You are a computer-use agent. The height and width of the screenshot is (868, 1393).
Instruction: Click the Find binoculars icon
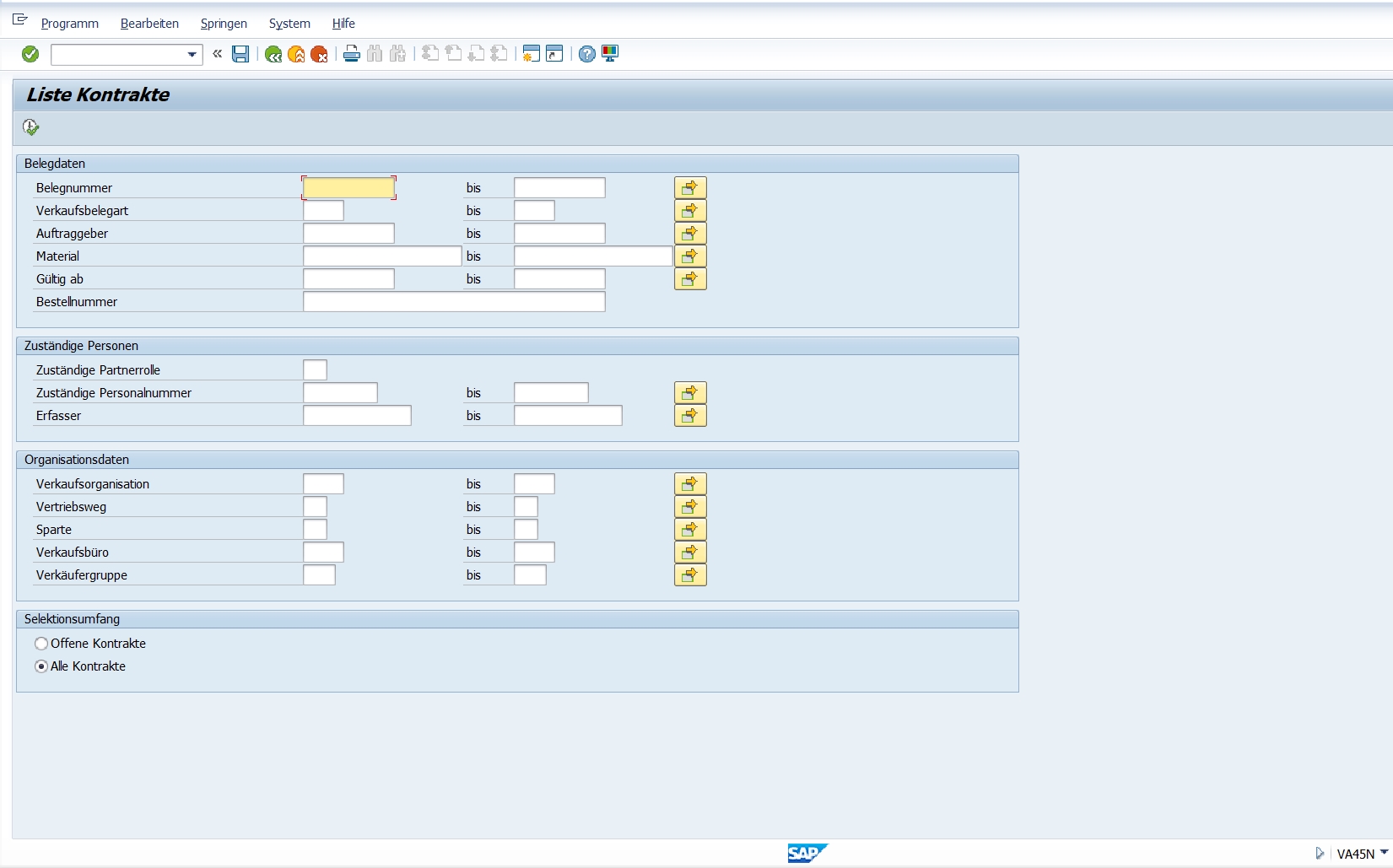pos(375,54)
